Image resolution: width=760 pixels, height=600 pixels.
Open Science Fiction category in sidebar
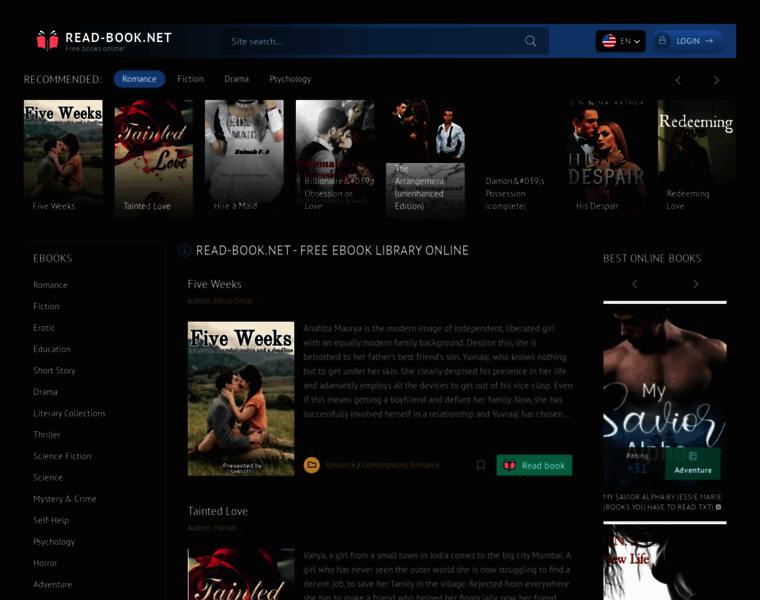(62, 456)
